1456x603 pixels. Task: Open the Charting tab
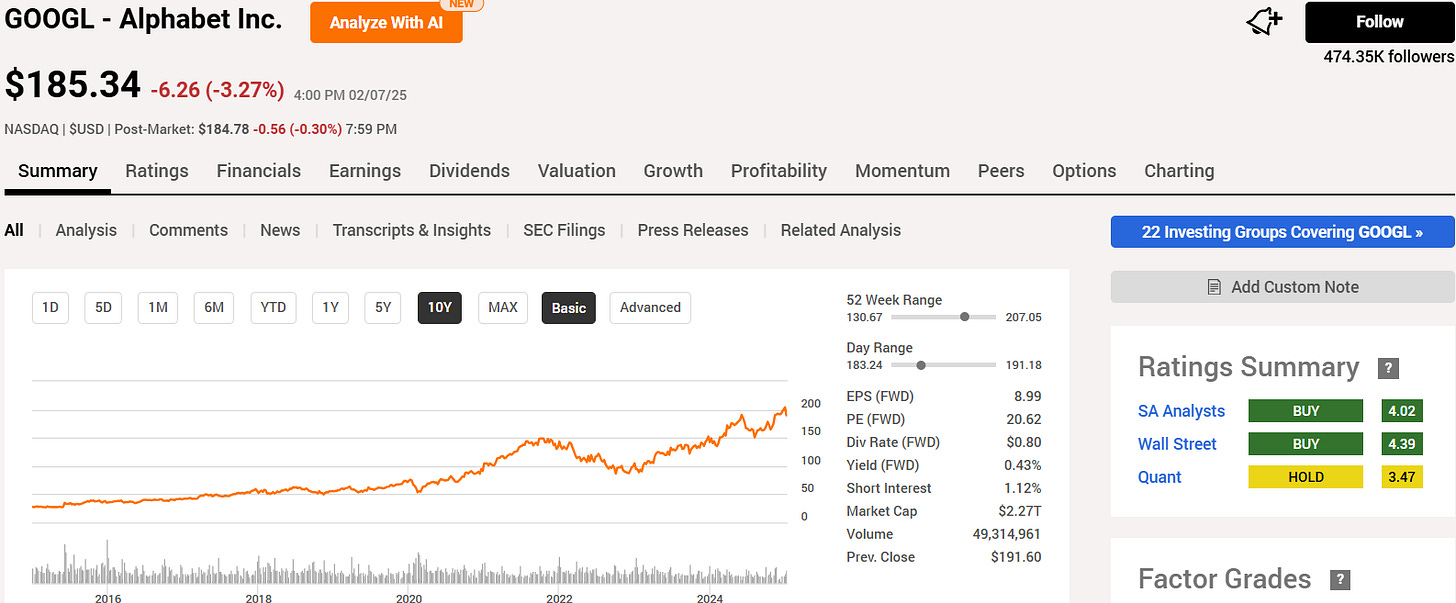point(1179,171)
